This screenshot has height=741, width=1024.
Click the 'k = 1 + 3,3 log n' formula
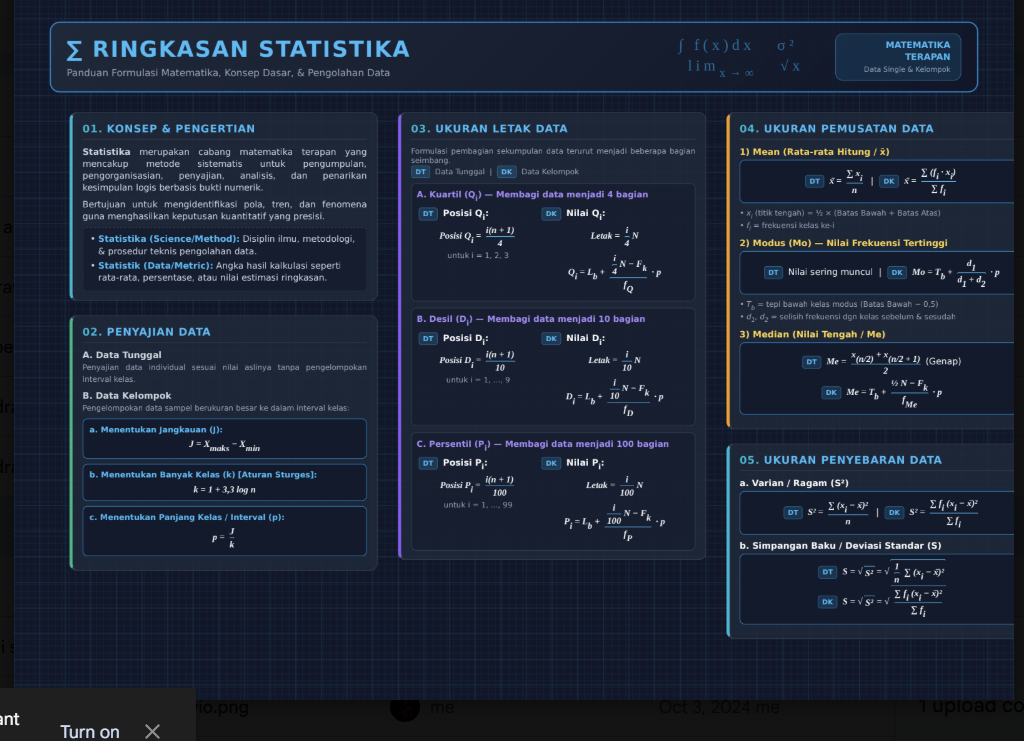(224, 490)
